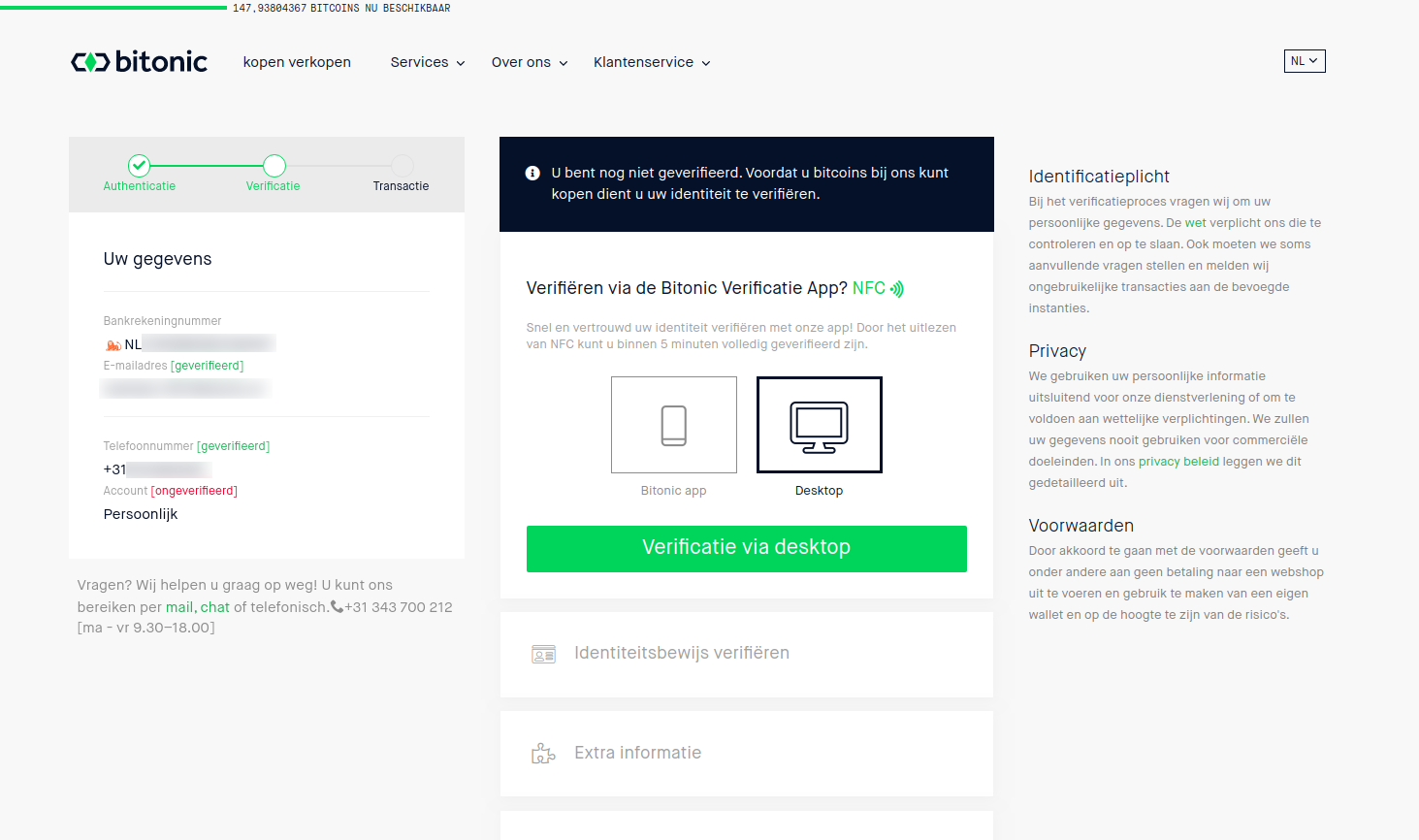This screenshot has height=840, width=1419.
Task: Click the Bitonic app label
Action: tap(674, 491)
